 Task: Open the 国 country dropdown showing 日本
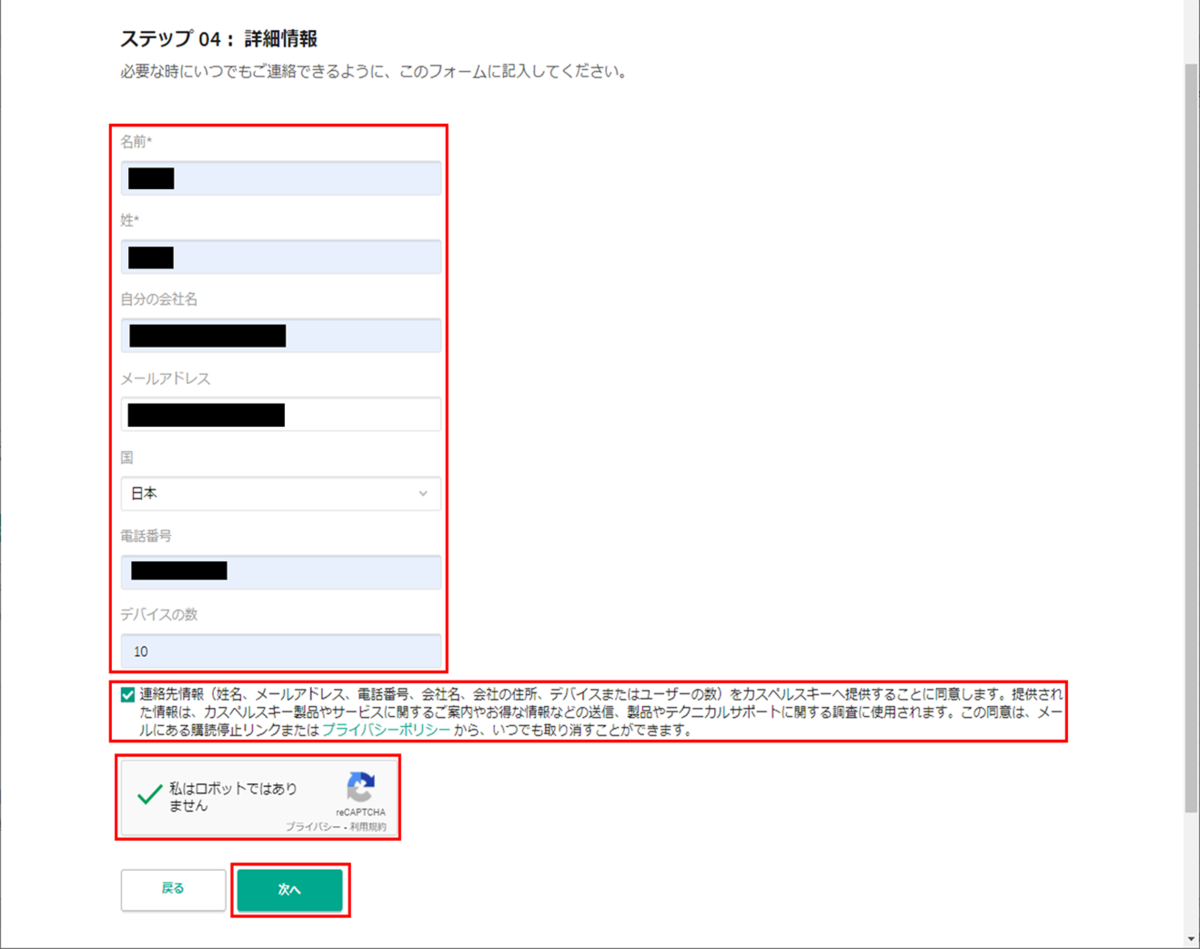280,493
